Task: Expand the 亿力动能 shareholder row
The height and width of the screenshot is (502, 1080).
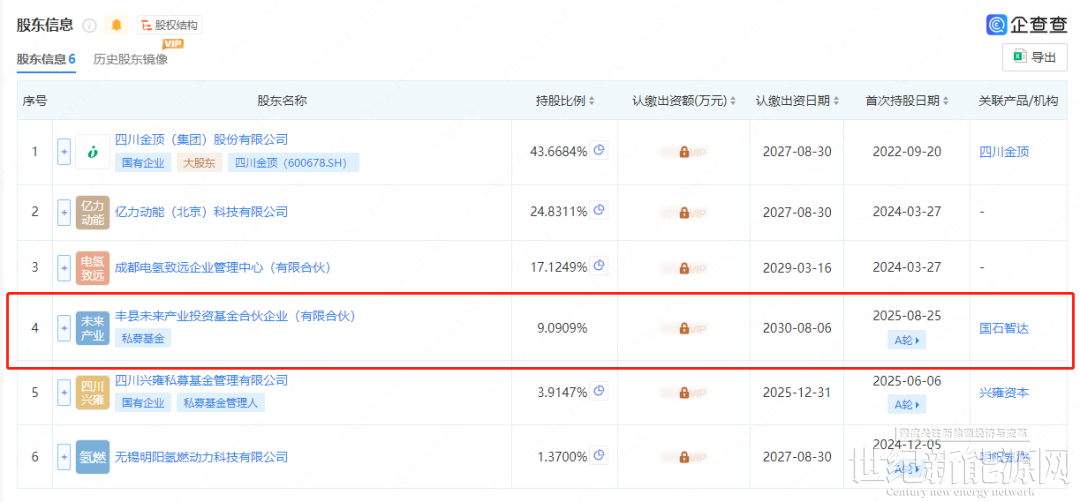Action: coord(64,212)
